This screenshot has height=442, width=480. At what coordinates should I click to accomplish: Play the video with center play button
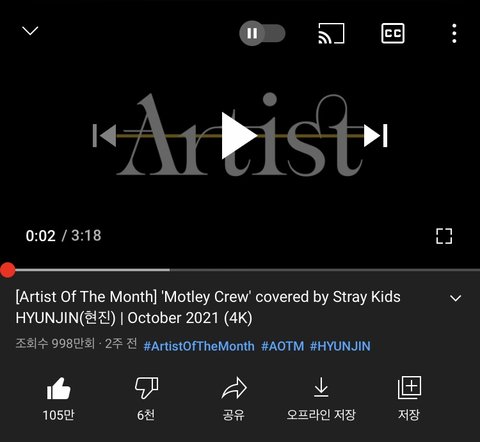pyautogui.click(x=239, y=135)
